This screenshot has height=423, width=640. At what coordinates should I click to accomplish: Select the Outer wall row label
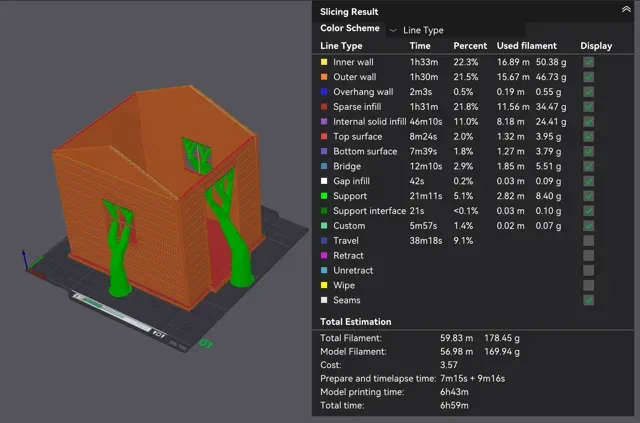tap(355, 77)
